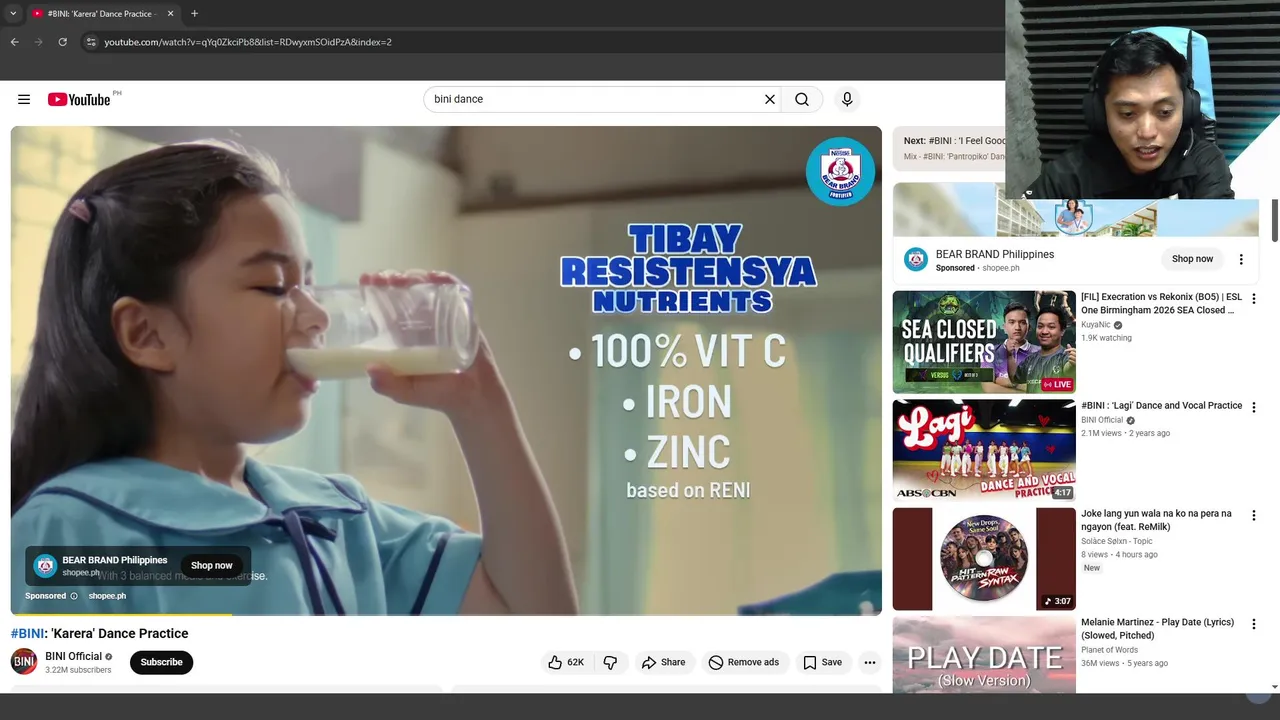
Task: Play the 'Lagi' Dance and Vocal Practice thumbnail
Action: click(x=984, y=450)
